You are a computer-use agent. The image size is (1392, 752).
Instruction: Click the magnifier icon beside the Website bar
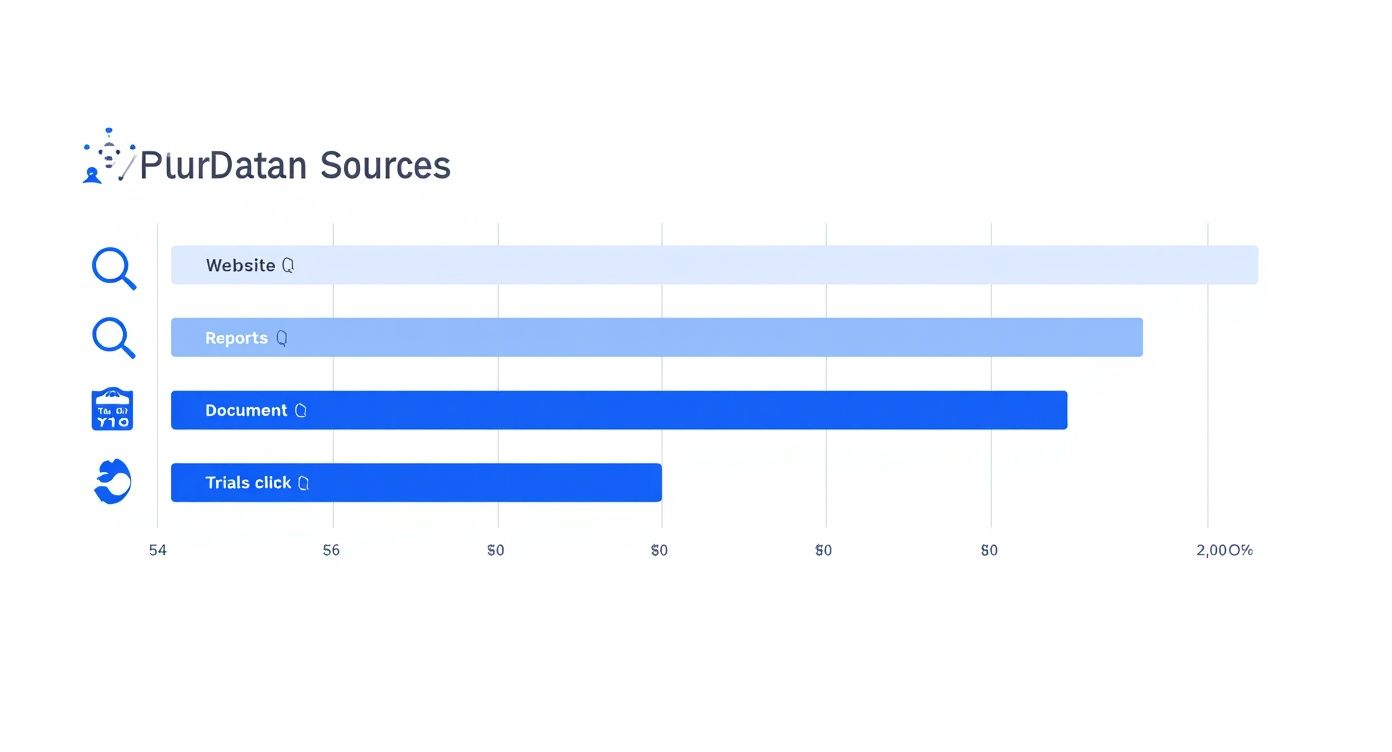pyautogui.click(x=113, y=268)
